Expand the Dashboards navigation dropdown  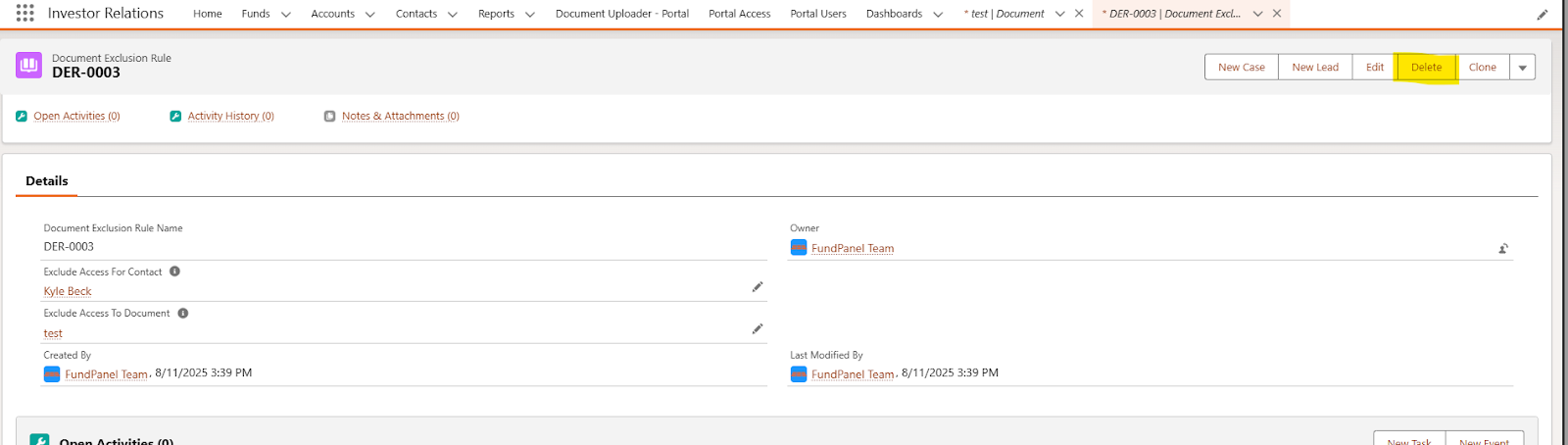click(x=938, y=15)
